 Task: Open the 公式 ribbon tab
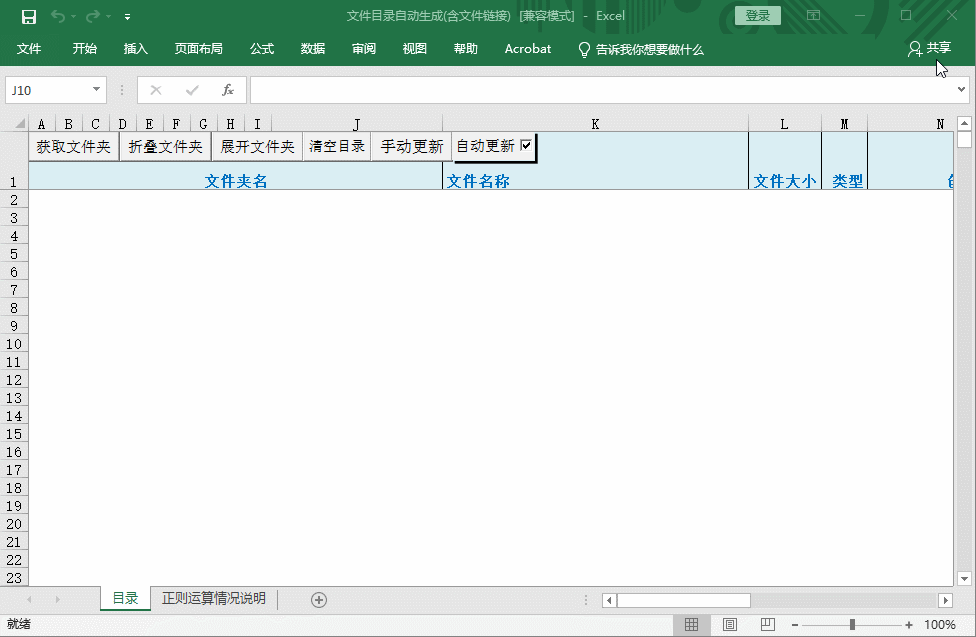pos(262,49)
